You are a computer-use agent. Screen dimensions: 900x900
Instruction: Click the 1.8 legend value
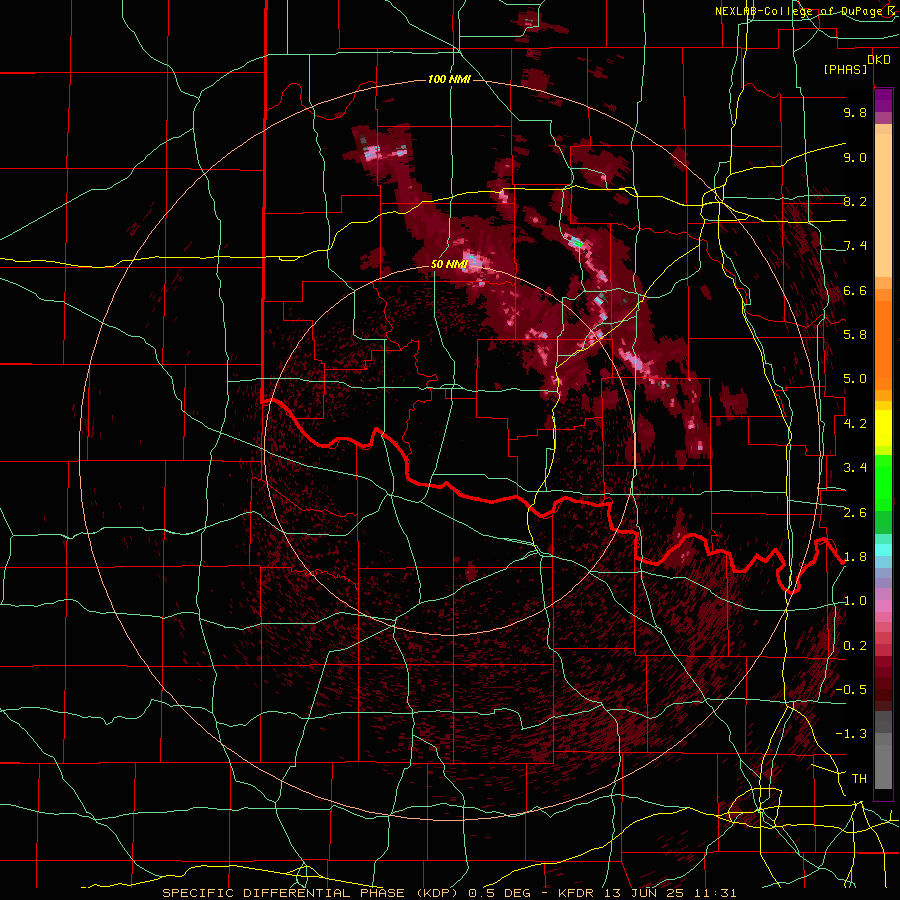(x=855, y=557)
